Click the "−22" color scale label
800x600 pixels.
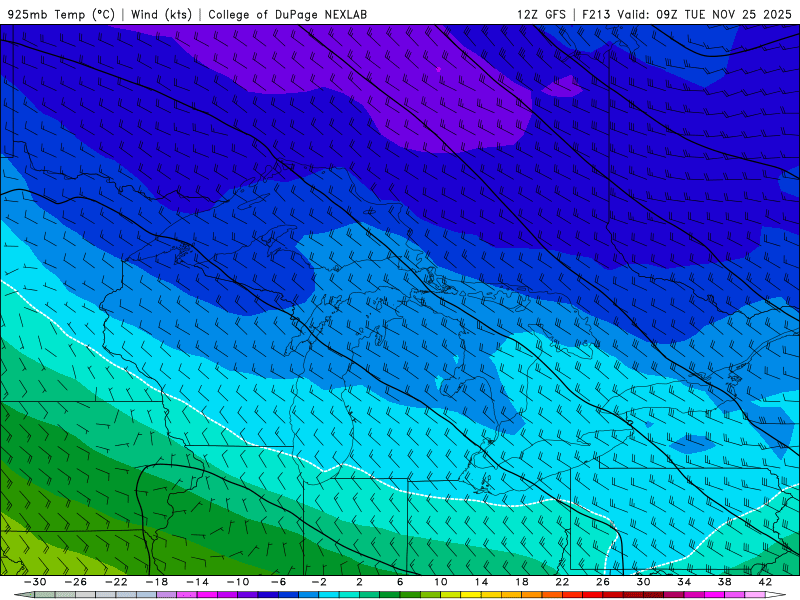[x=116, y=582]
